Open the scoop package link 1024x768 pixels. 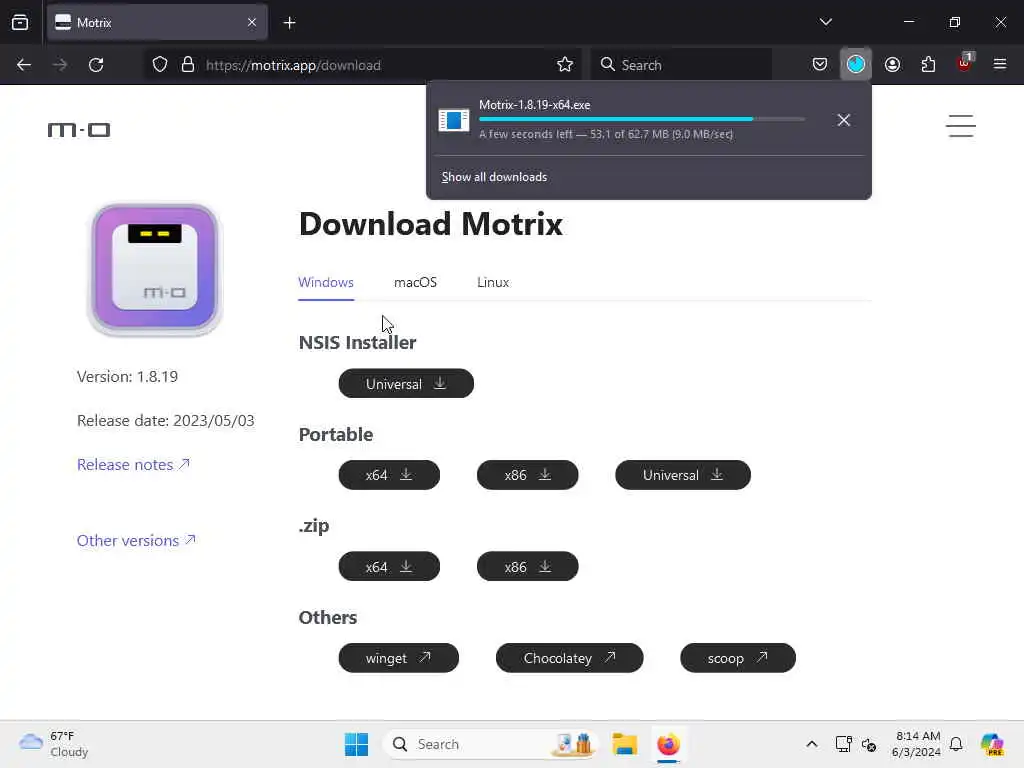738,658
